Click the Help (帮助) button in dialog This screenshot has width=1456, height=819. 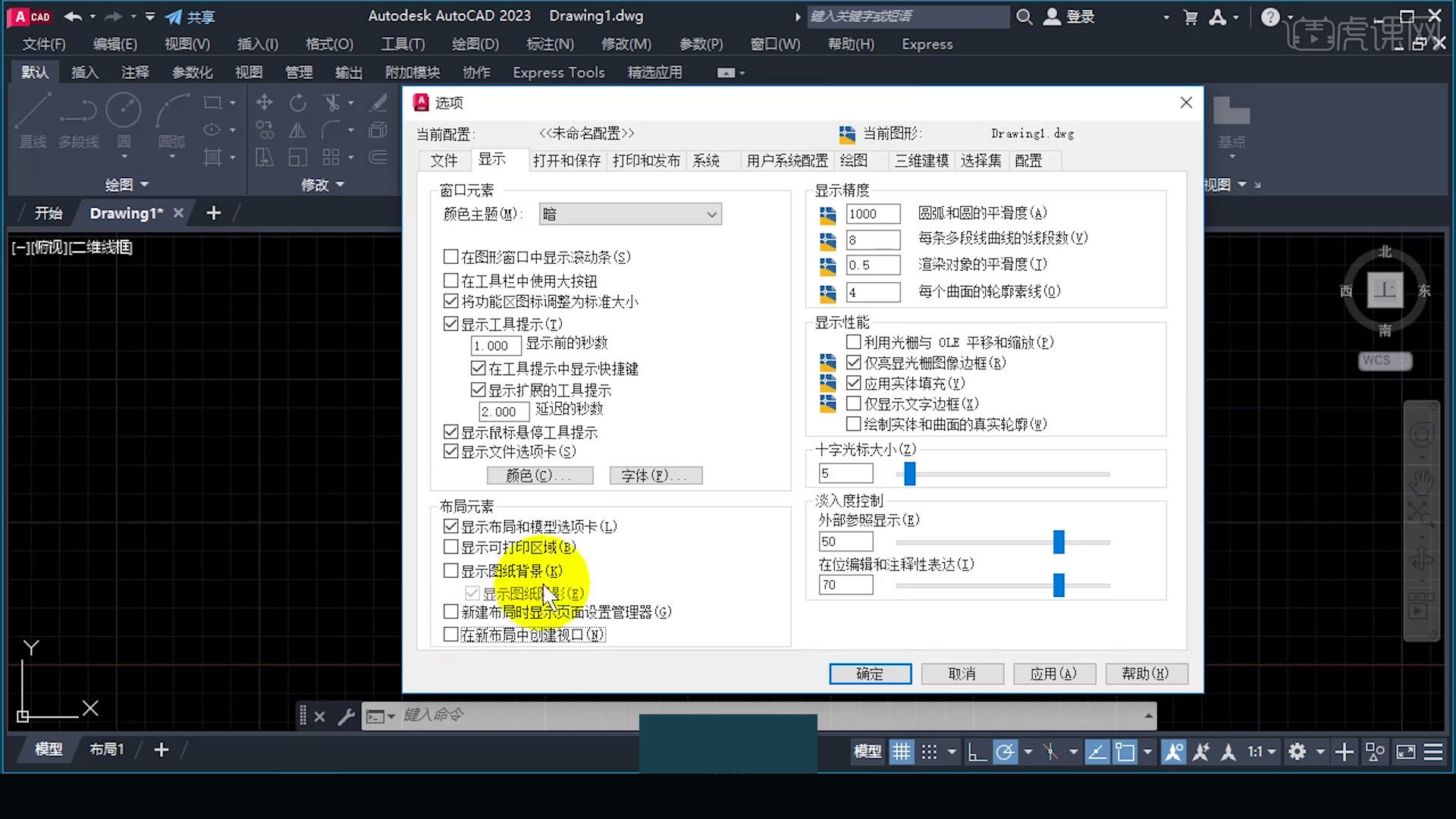[1146, 673]
